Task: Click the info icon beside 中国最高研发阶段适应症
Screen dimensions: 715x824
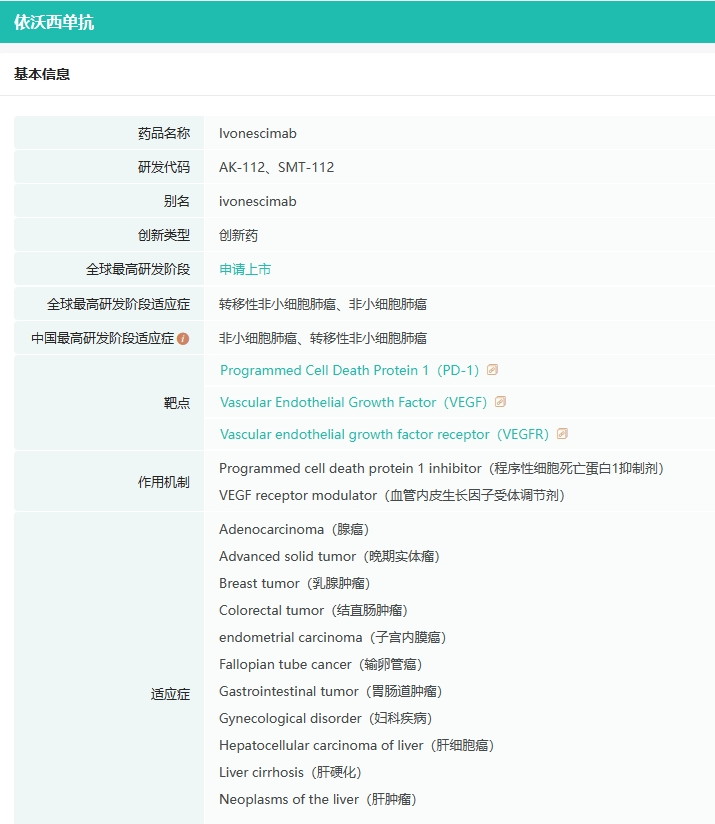Action: tap(183, 339)
